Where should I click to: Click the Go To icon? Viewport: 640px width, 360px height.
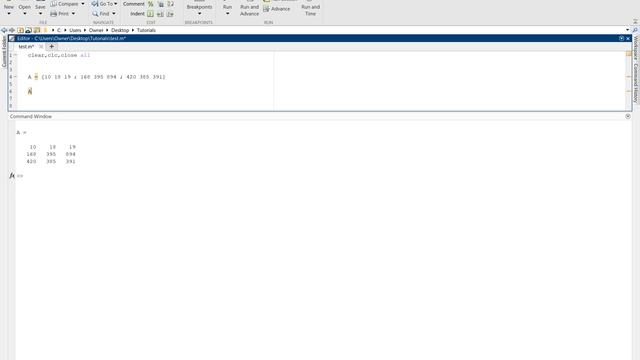[95, 4]
